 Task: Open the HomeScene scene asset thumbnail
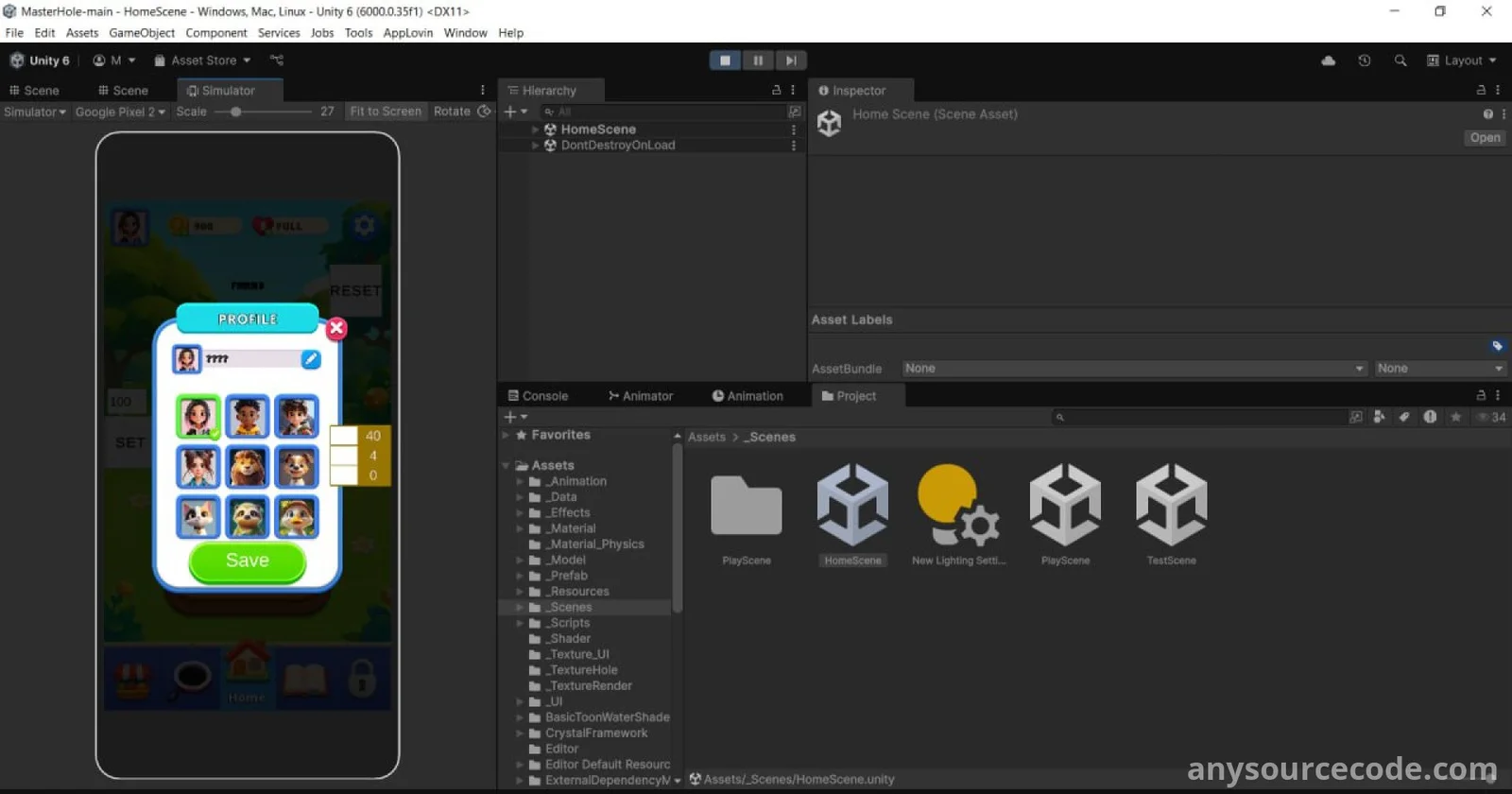pyautogui.click(x=852, y=505)
